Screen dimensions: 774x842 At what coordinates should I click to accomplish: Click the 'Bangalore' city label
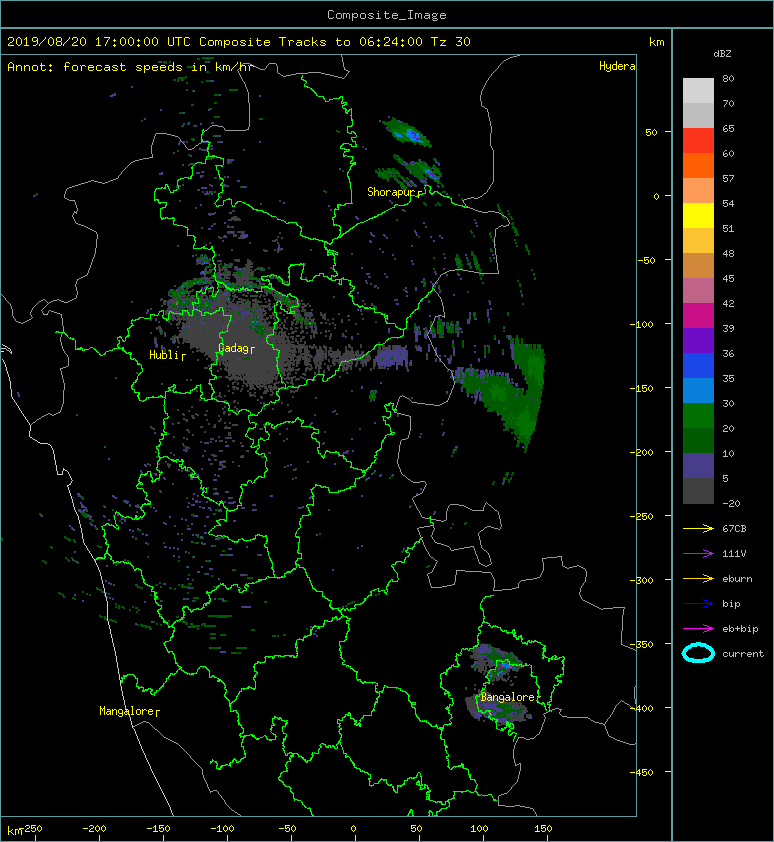pos(508,697)
